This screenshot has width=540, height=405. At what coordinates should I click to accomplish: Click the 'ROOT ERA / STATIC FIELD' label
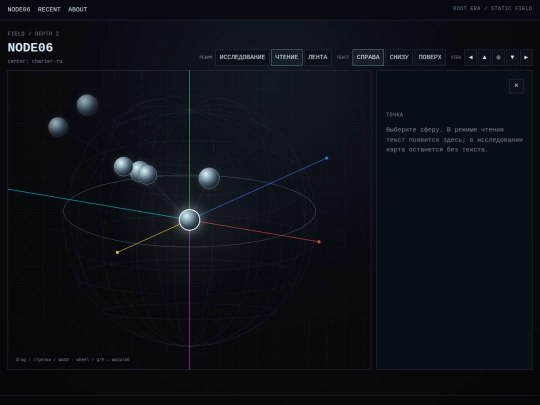pos(492,8)
